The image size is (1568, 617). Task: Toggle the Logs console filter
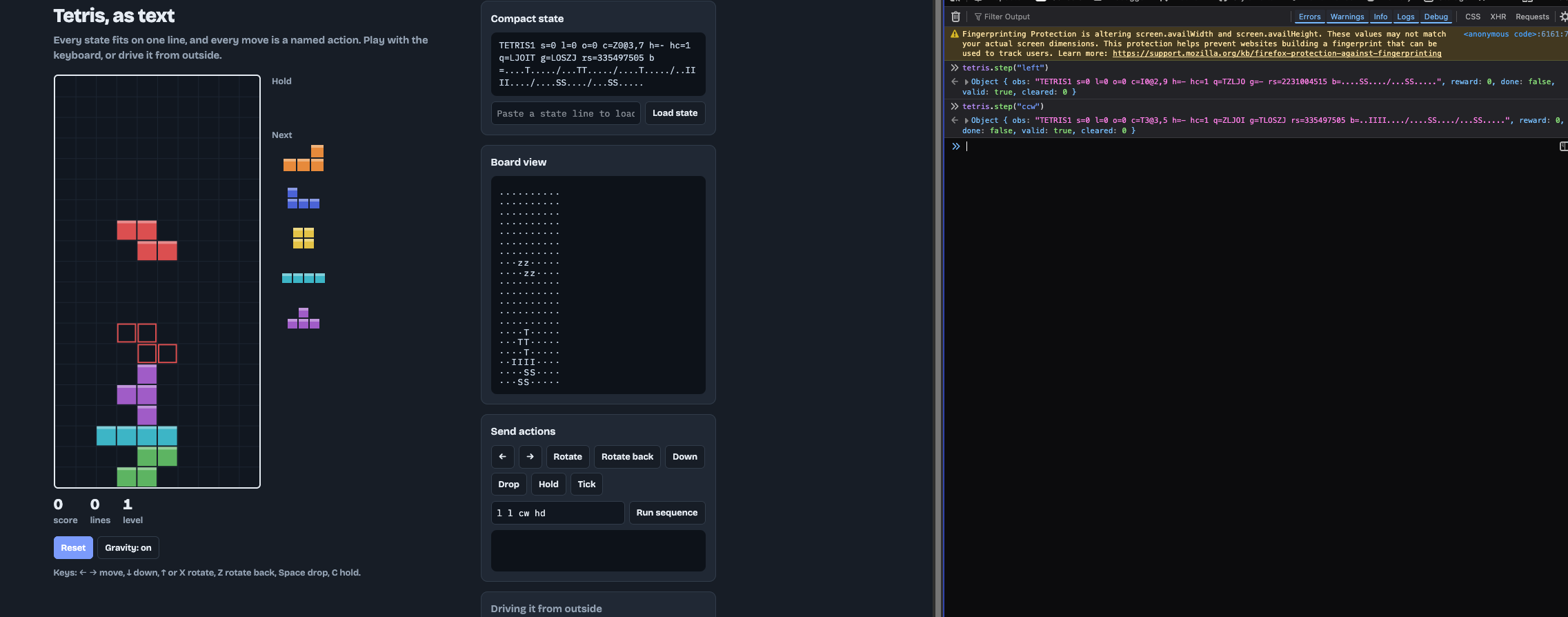(x=1406, y=17)
